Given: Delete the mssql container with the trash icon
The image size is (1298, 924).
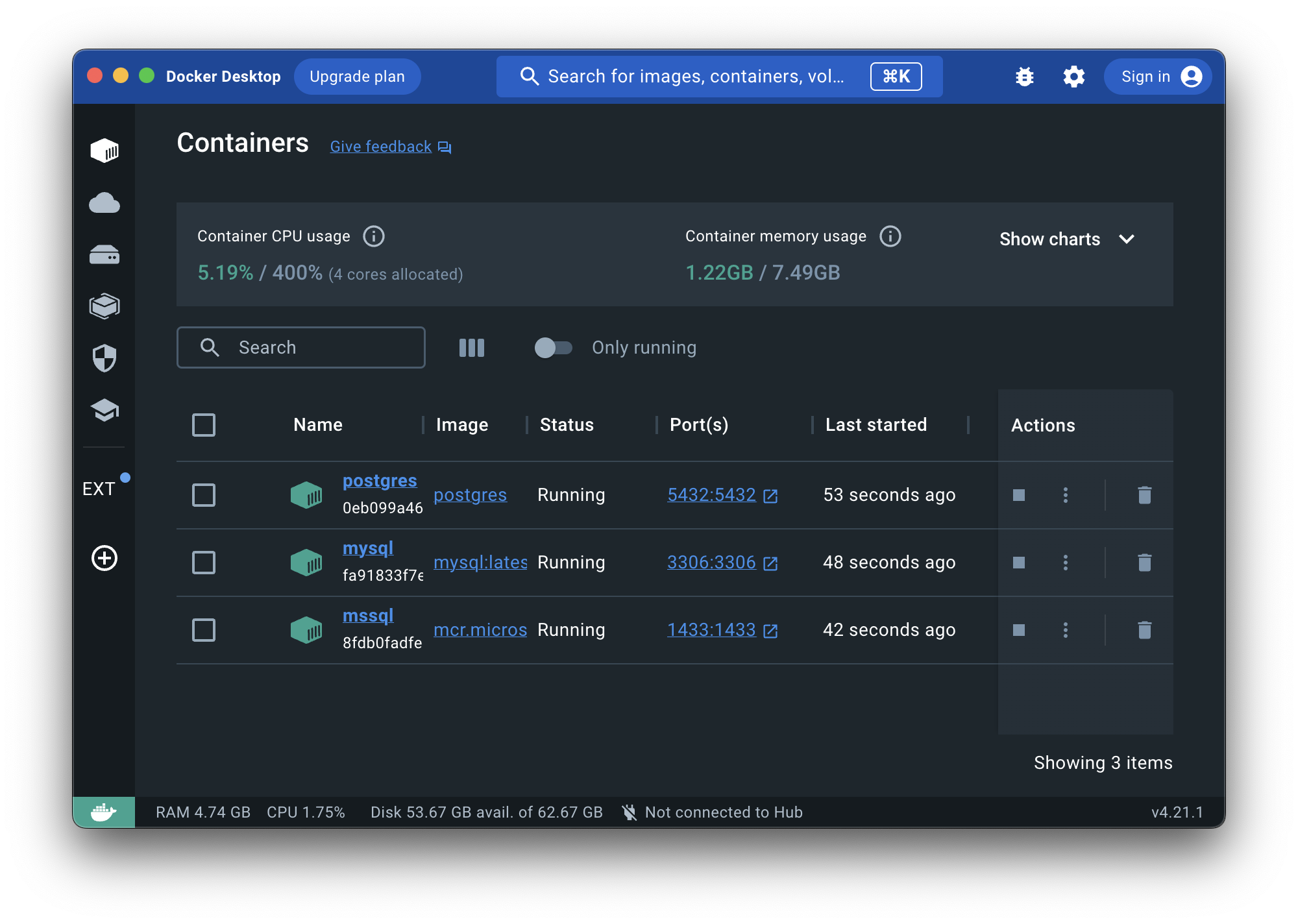Looking at the screenshot, I should tap(1144, 629).
